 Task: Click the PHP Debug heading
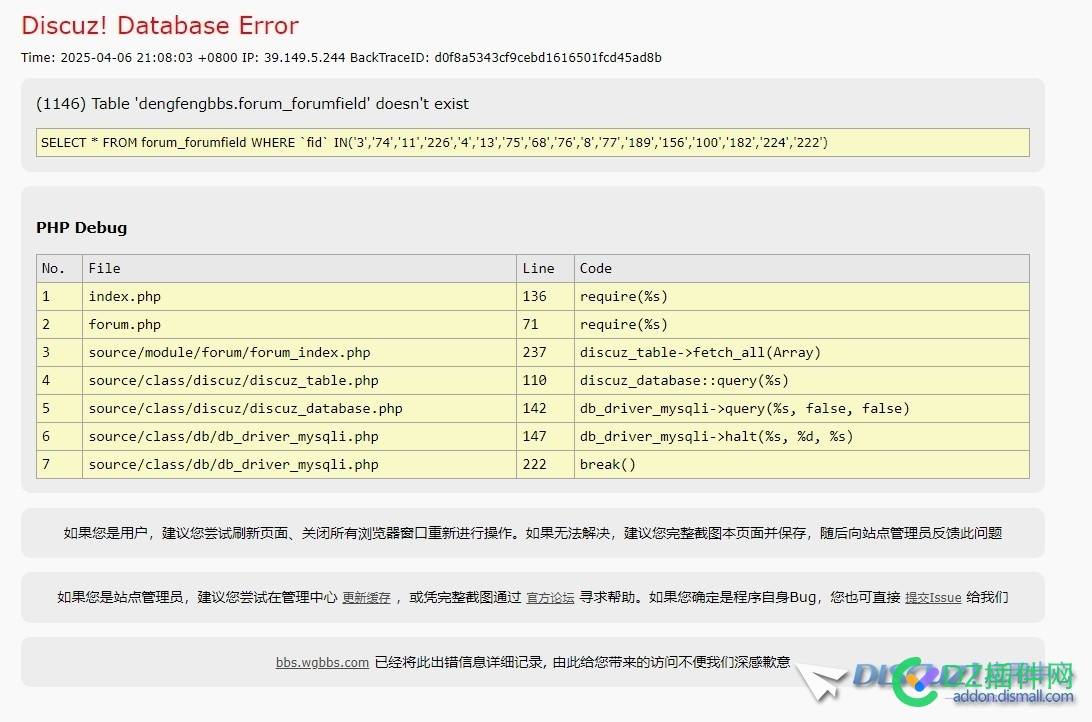pos(81,228)
